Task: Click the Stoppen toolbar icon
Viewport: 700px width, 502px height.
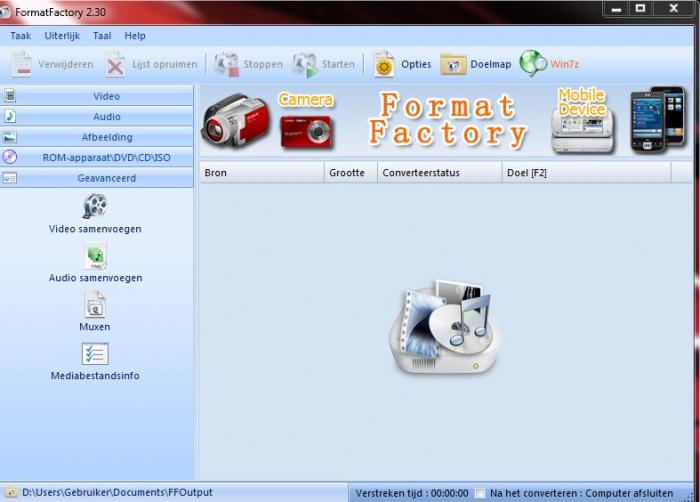Action: pyautogui.click(x=227, y=65)
